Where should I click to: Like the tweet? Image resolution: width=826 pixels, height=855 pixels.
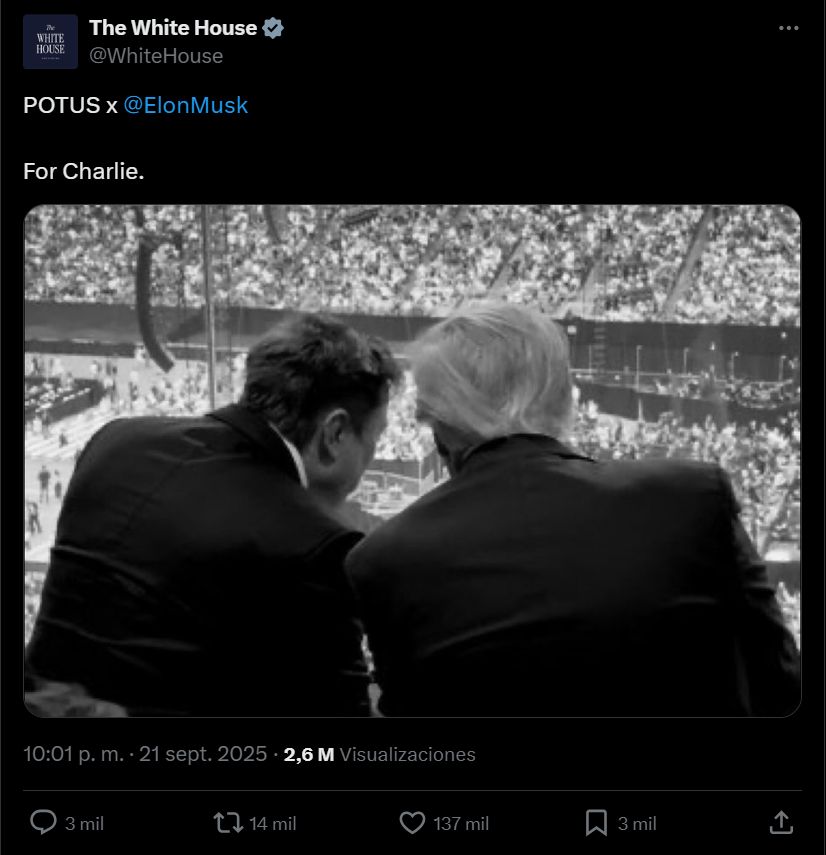pyautogui.click(x=410, y=823)
